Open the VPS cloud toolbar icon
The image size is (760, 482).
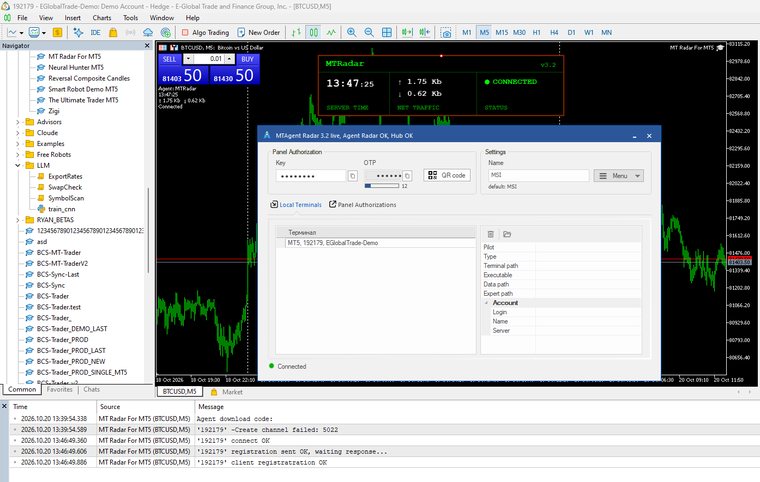[148, 32]
